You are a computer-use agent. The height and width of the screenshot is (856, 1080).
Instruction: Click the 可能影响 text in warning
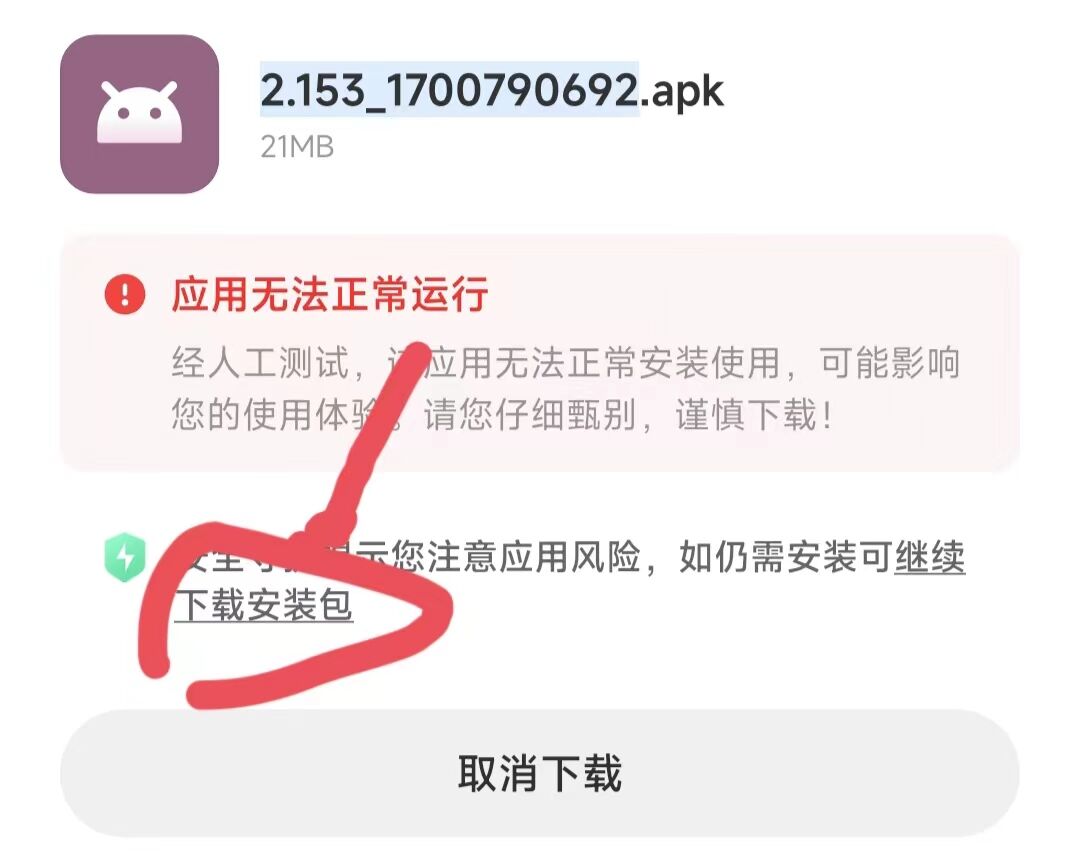pyautogui.click(x=890, y=363)
